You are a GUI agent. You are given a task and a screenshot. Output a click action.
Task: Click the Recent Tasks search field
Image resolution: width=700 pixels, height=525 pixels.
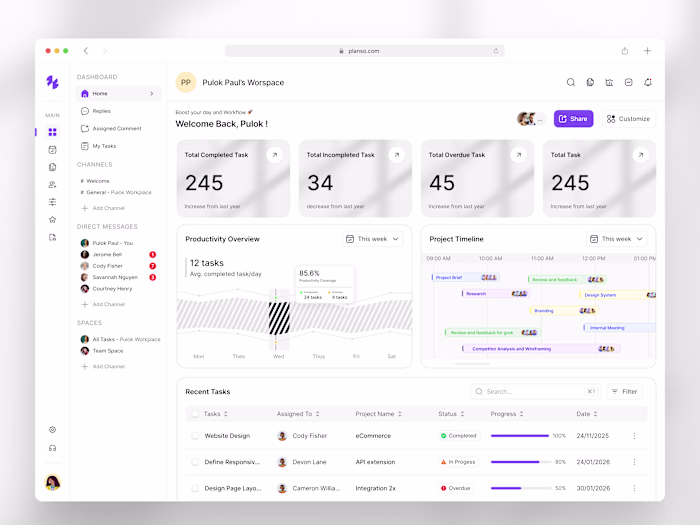click(x=536, y=392)
